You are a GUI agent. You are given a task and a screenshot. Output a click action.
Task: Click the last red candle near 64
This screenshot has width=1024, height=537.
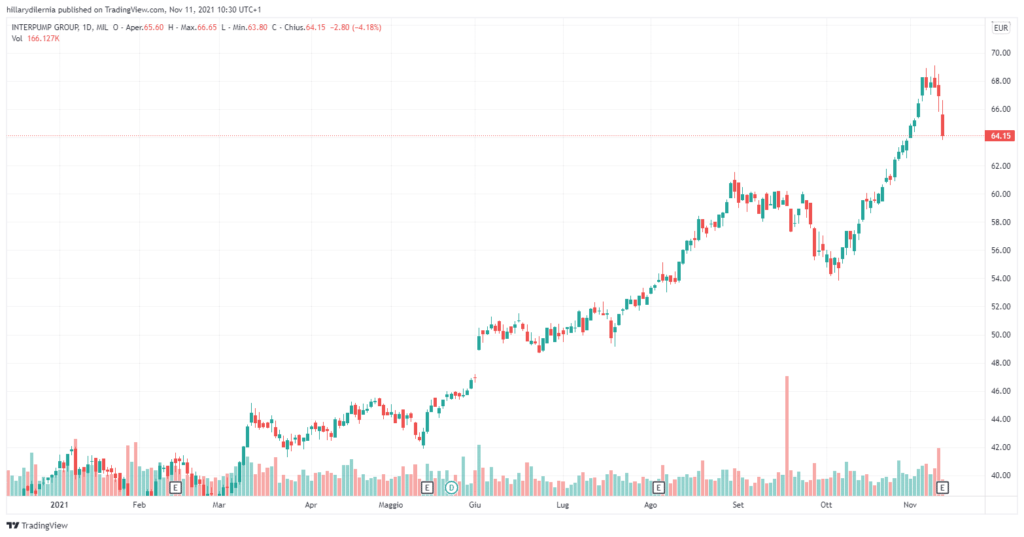pos(944,126)
